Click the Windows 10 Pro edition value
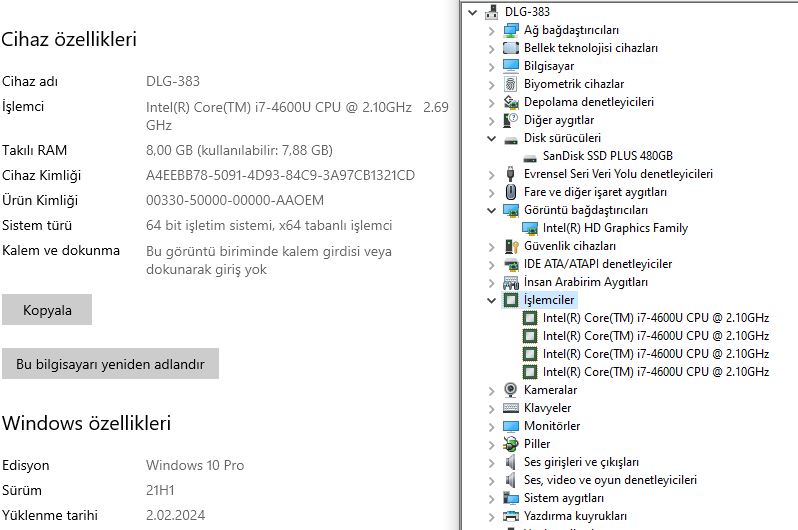 tap(195, 465)
